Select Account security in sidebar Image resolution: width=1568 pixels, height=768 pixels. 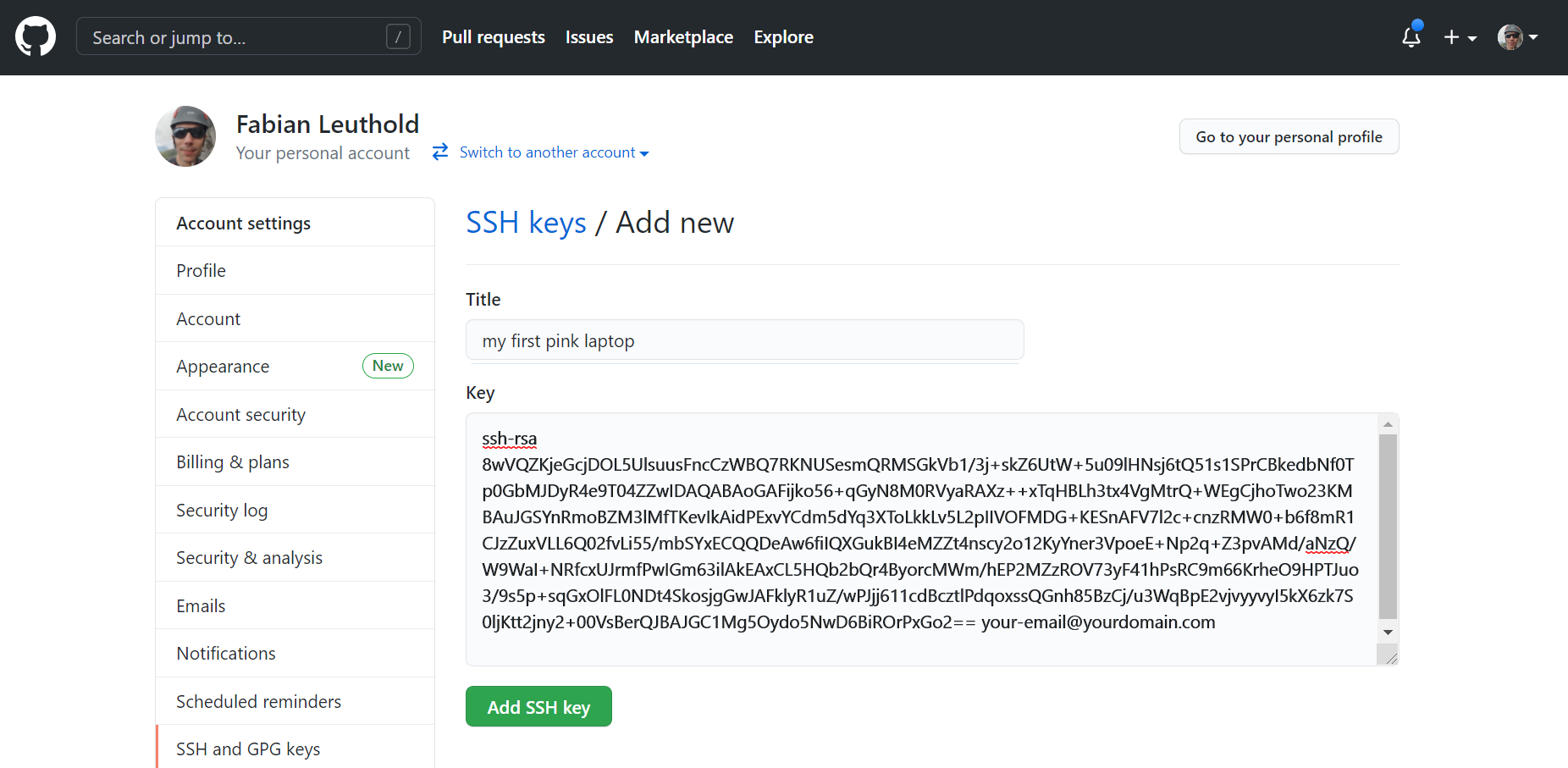pyautogui.click(x=240, y=415)
